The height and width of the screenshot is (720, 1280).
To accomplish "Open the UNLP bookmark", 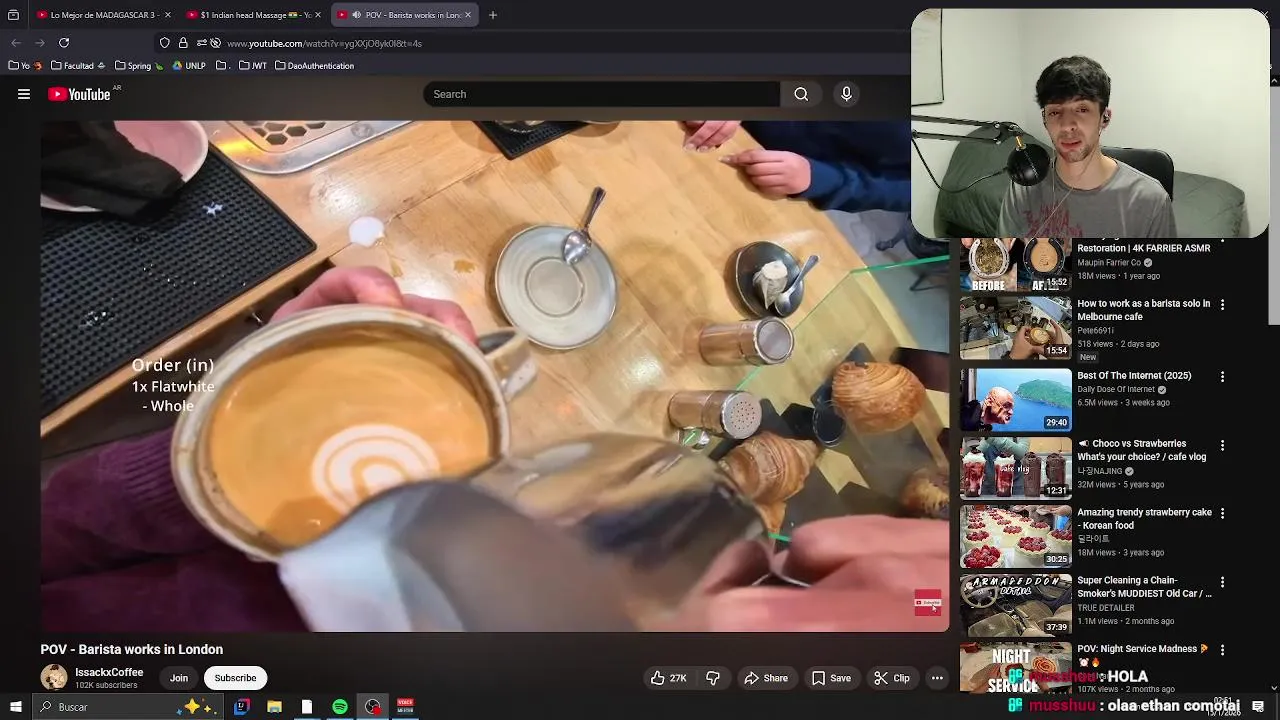I will (x=189, y=66).
